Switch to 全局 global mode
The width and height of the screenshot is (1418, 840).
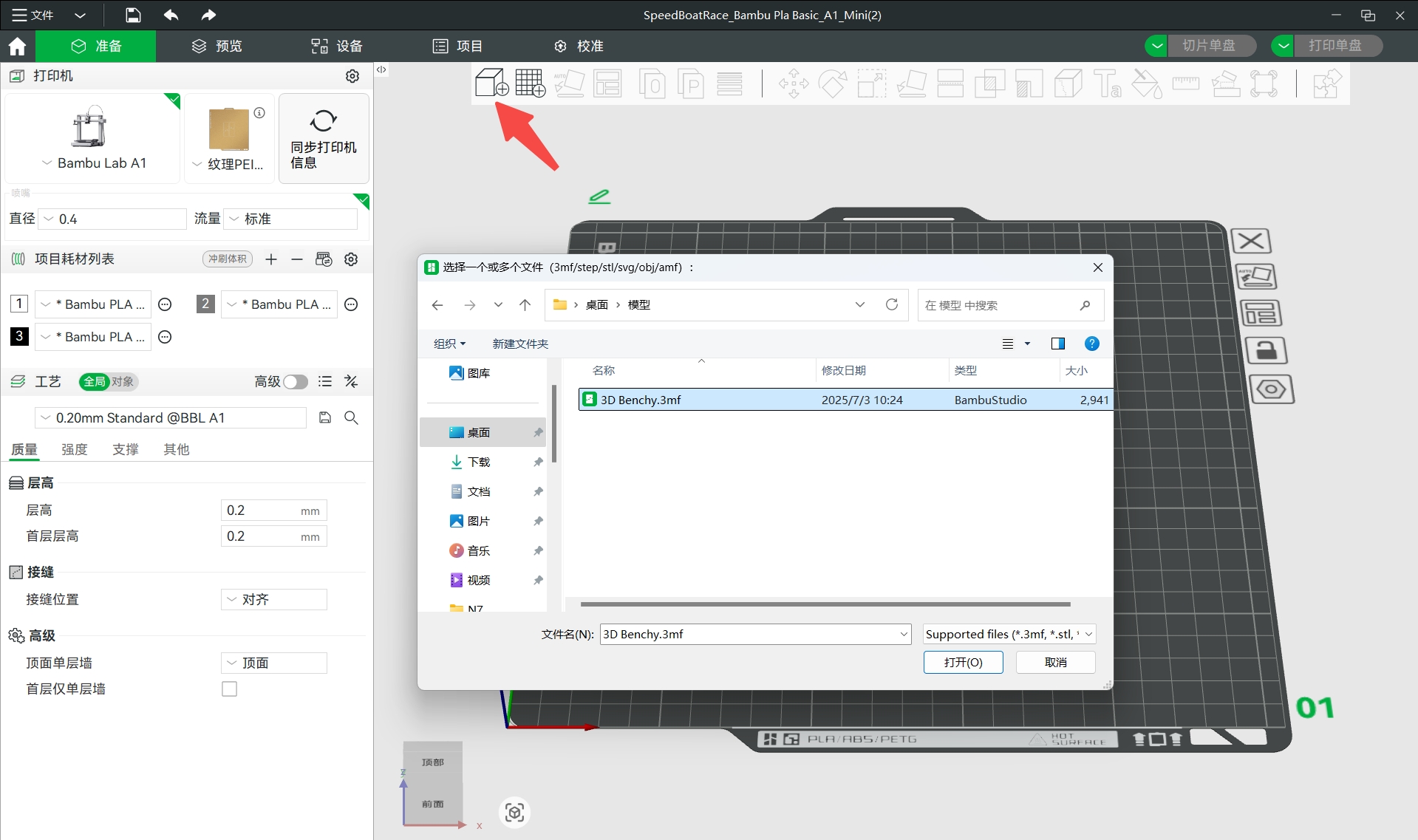95,382
